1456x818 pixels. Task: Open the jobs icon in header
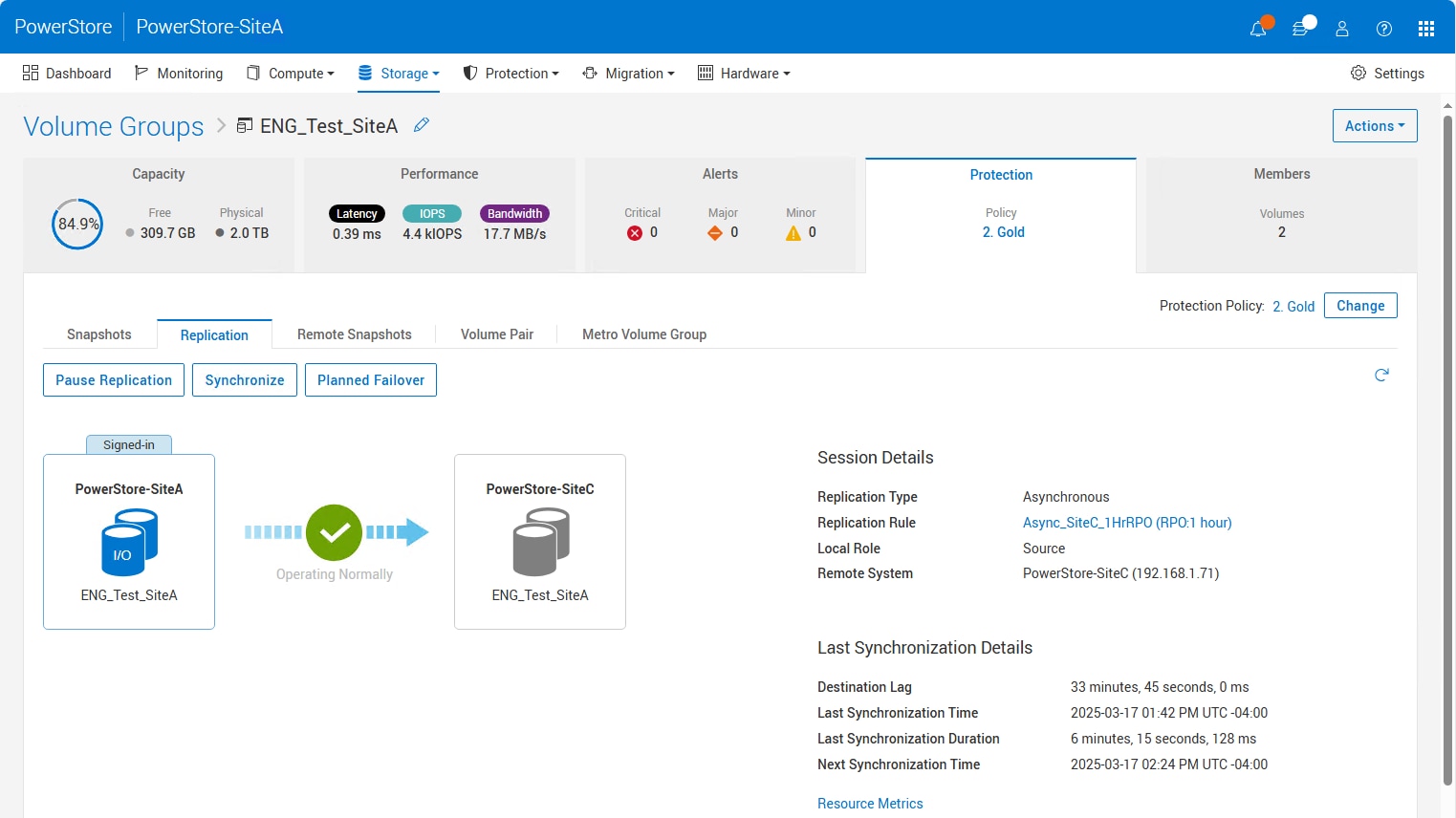tap(1300, 29)
